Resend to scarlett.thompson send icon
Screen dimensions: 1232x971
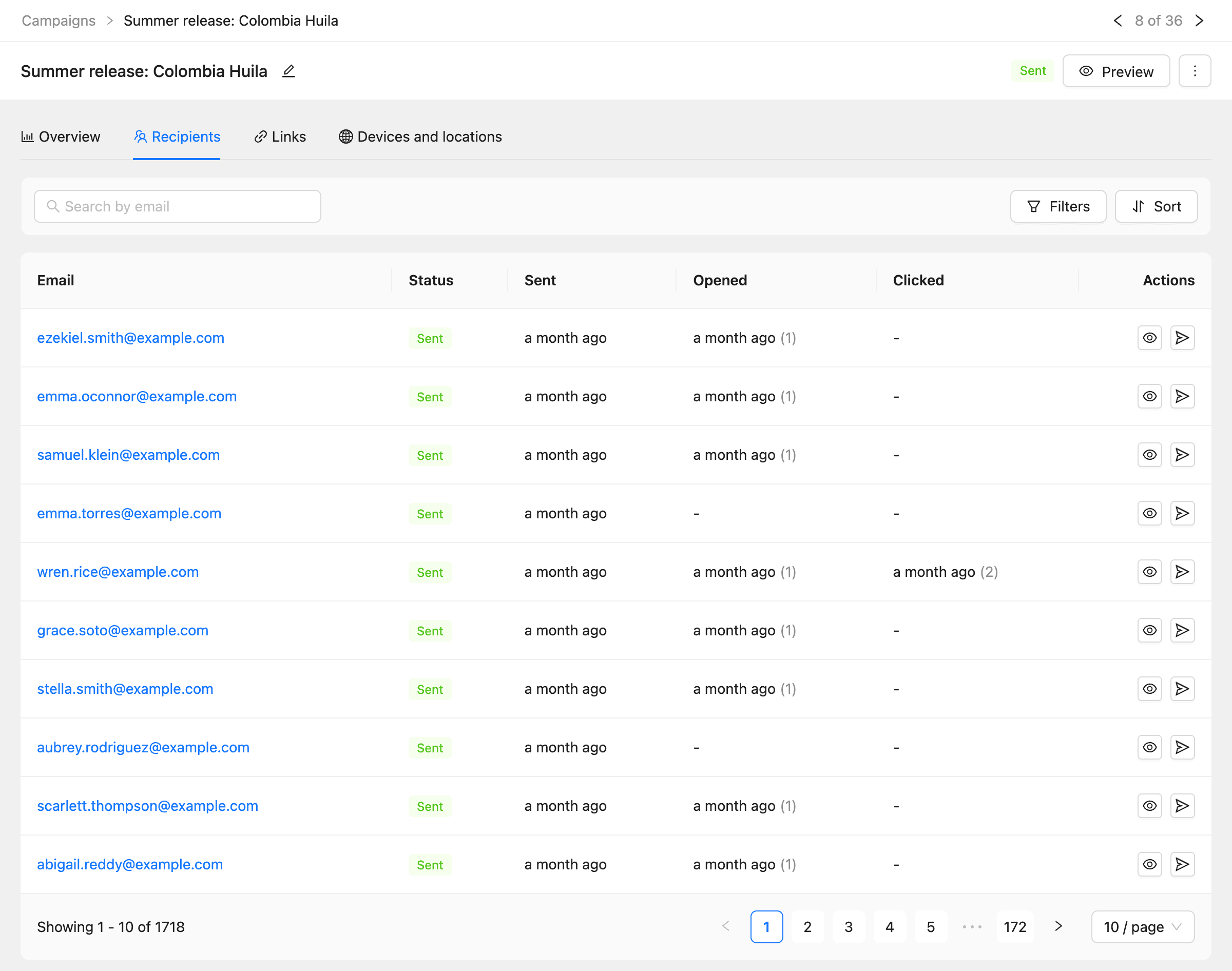[x=1182, y=806]
